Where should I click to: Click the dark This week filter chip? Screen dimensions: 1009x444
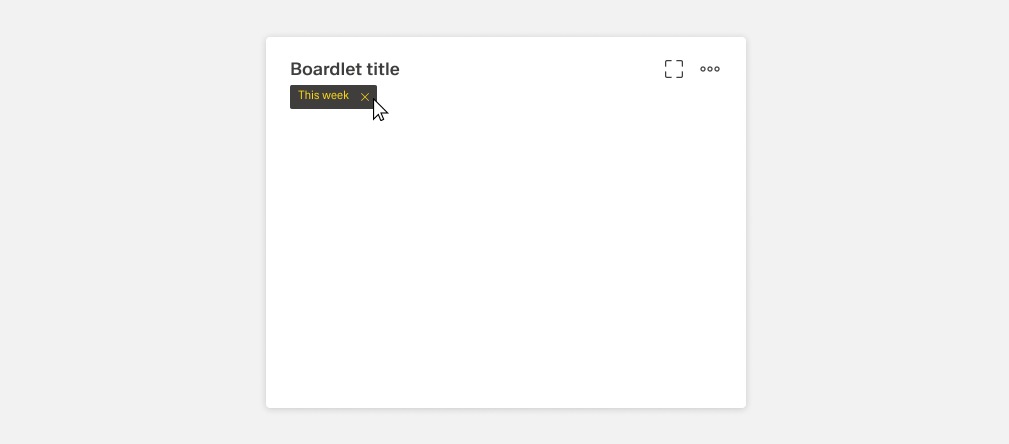325,97
